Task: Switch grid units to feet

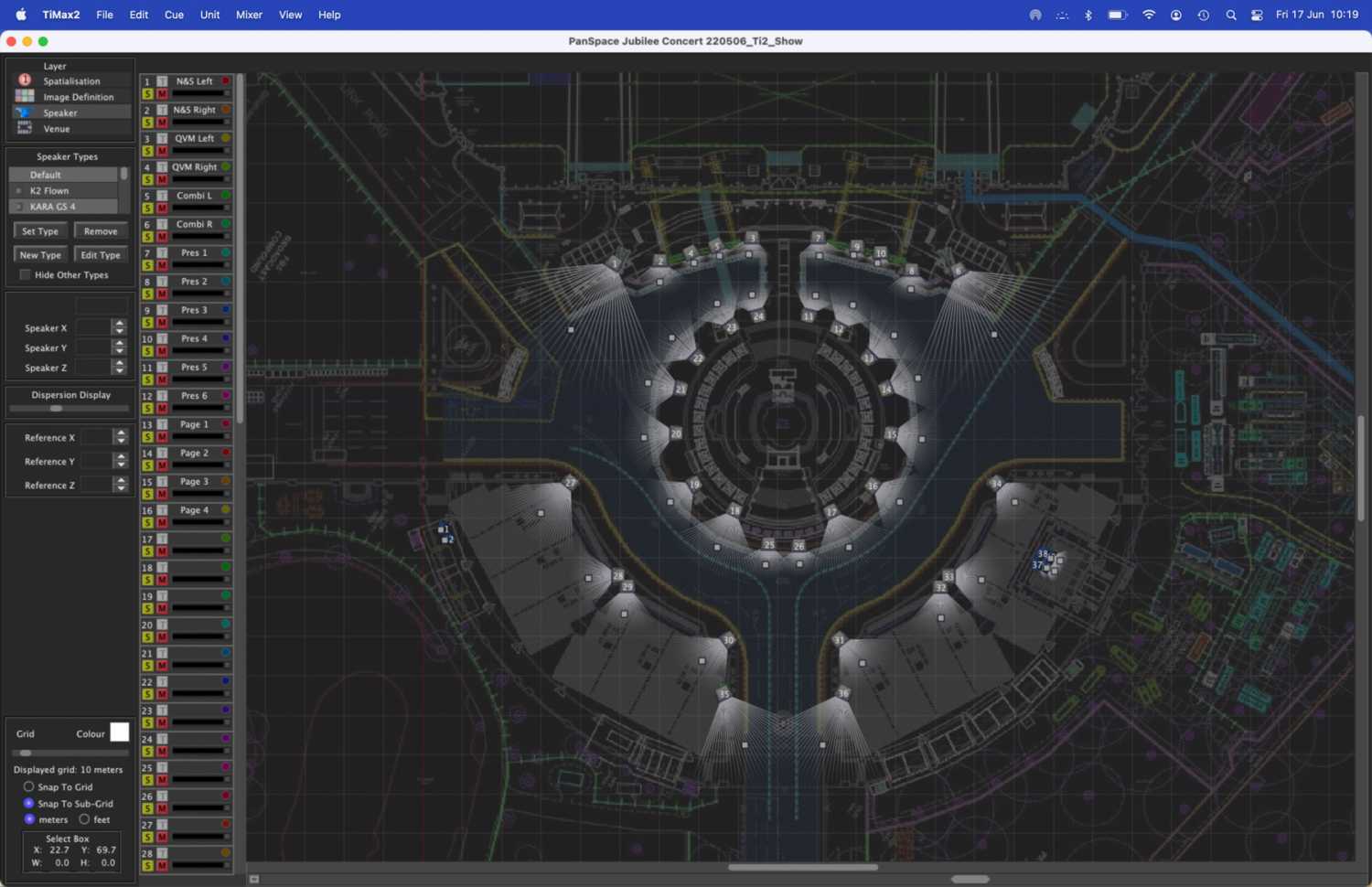Action: coord(84,819)
